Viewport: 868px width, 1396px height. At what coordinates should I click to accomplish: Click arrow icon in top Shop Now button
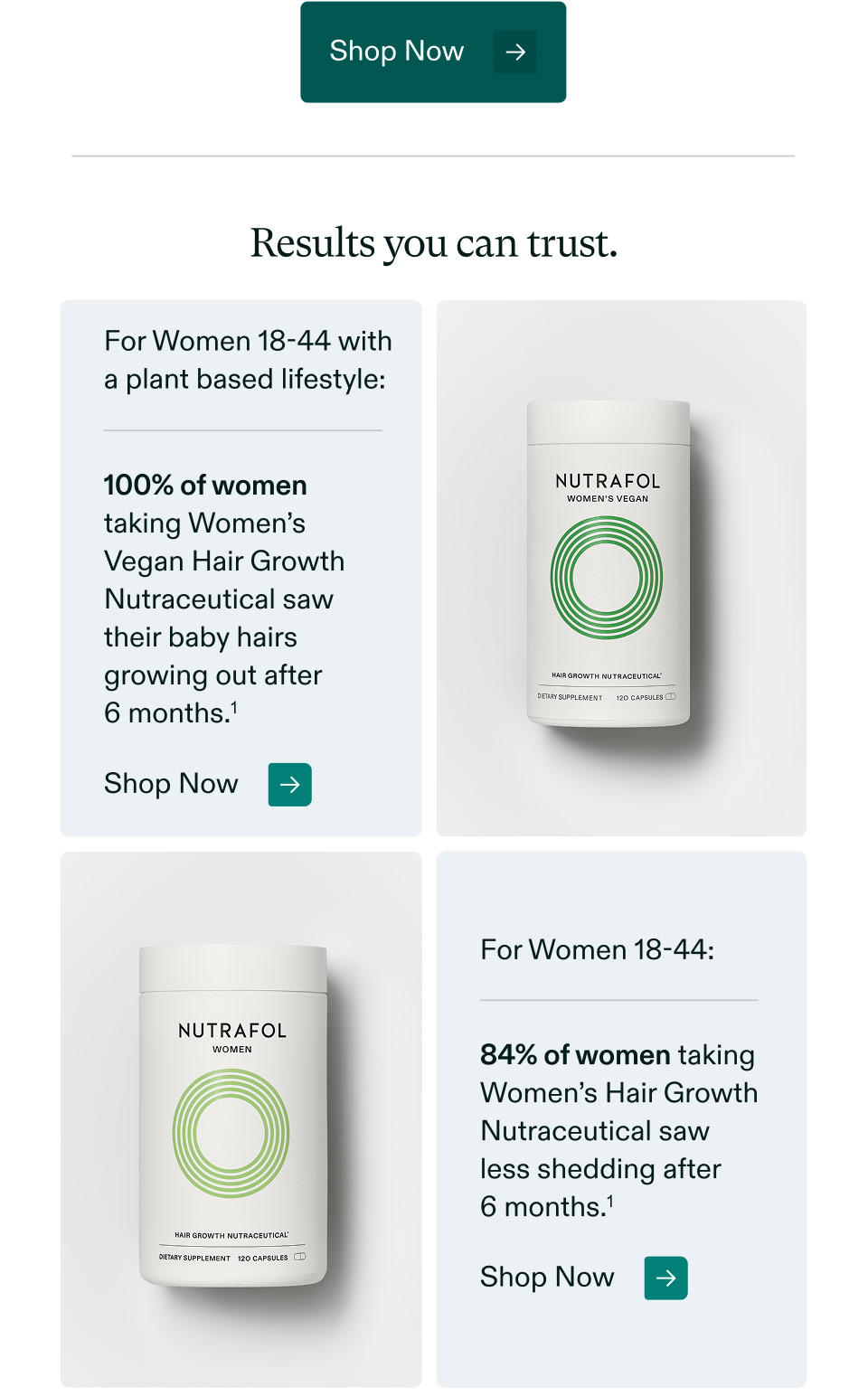pos(515,52)
